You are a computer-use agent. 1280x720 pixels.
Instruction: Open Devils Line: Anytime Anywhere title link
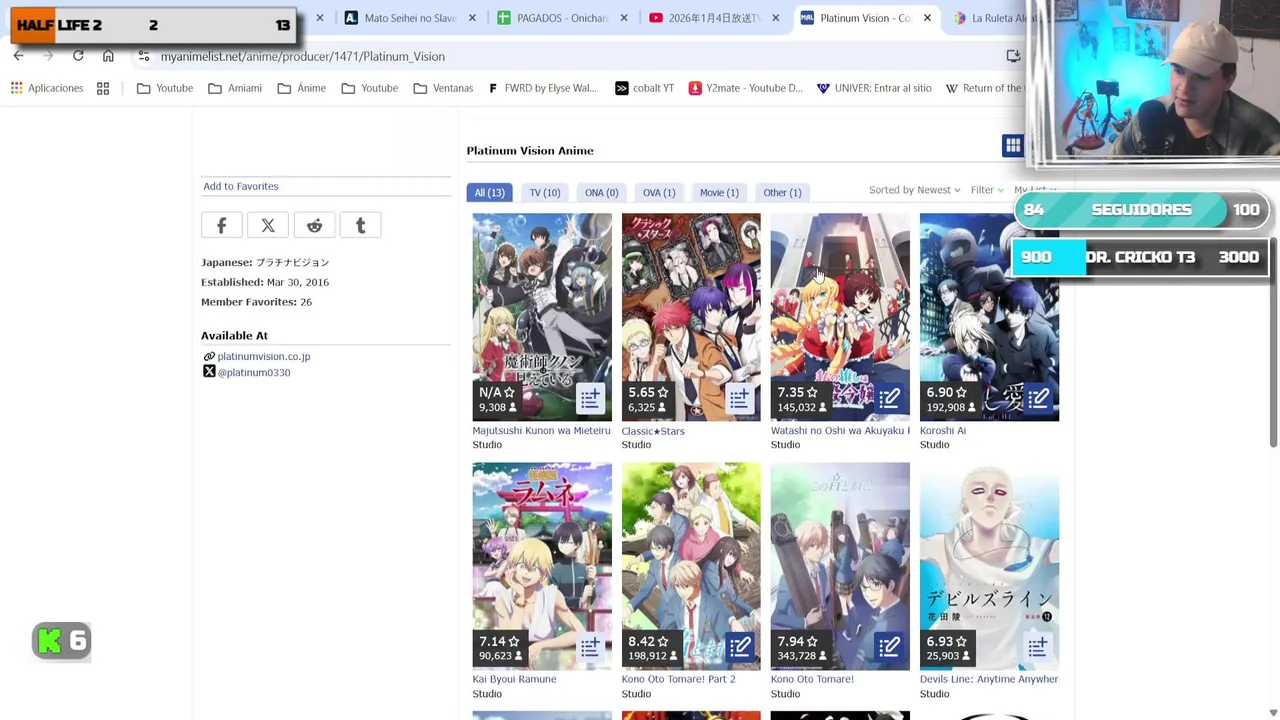pos(989,679)
